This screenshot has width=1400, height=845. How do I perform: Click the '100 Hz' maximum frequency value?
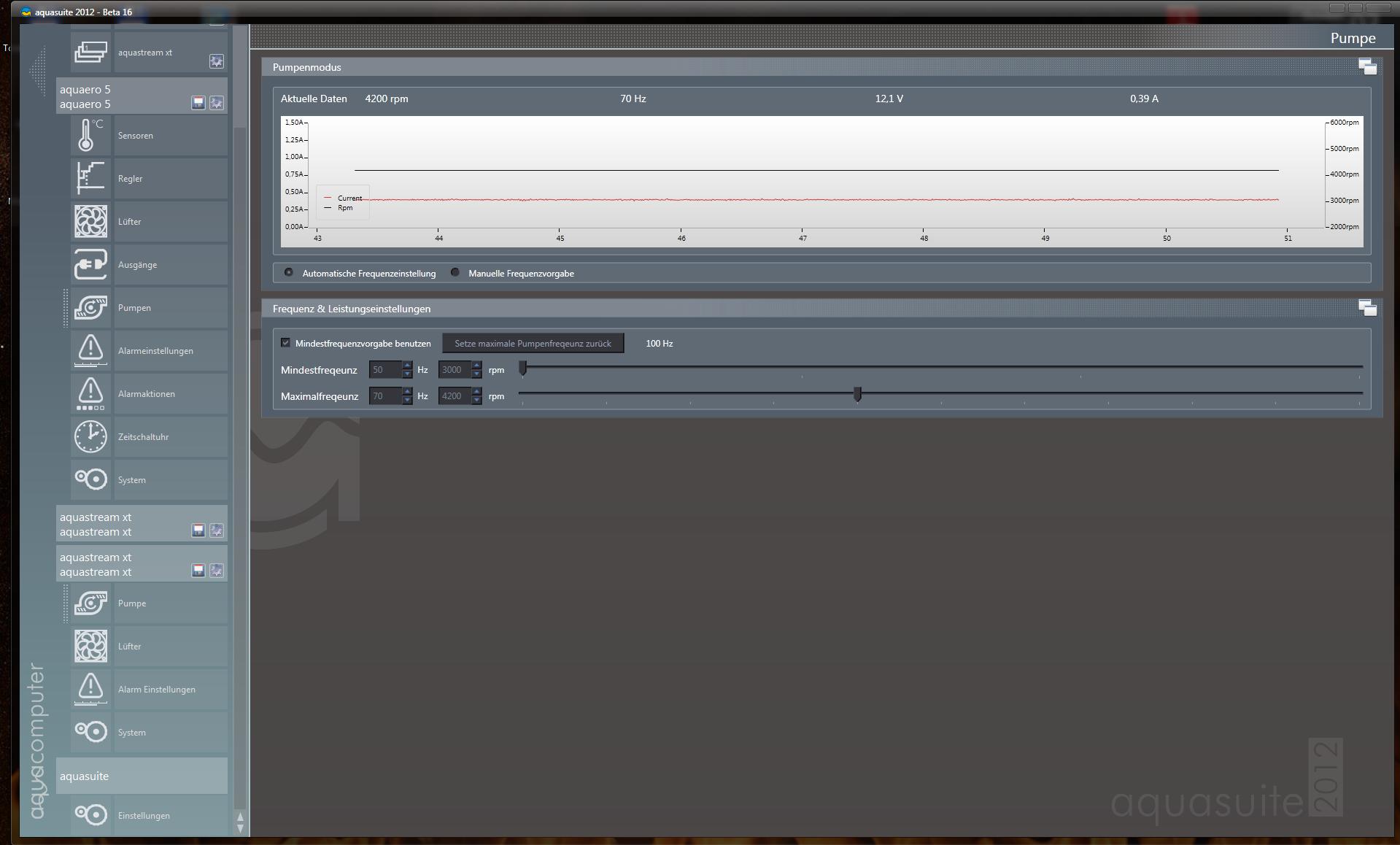[x=660, y=344]
